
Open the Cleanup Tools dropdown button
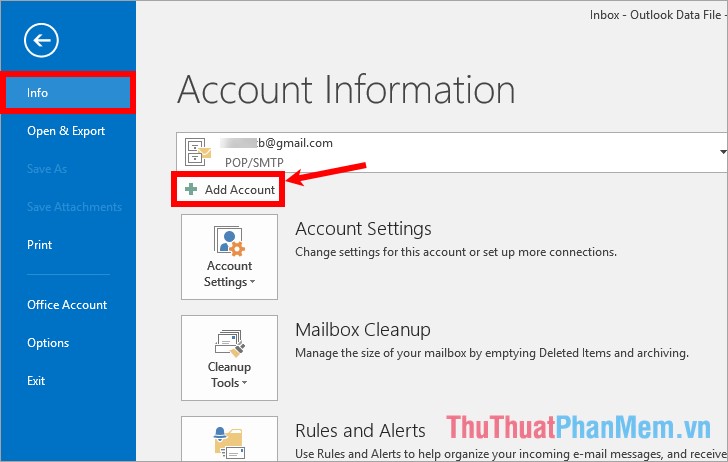coord(229,358)
